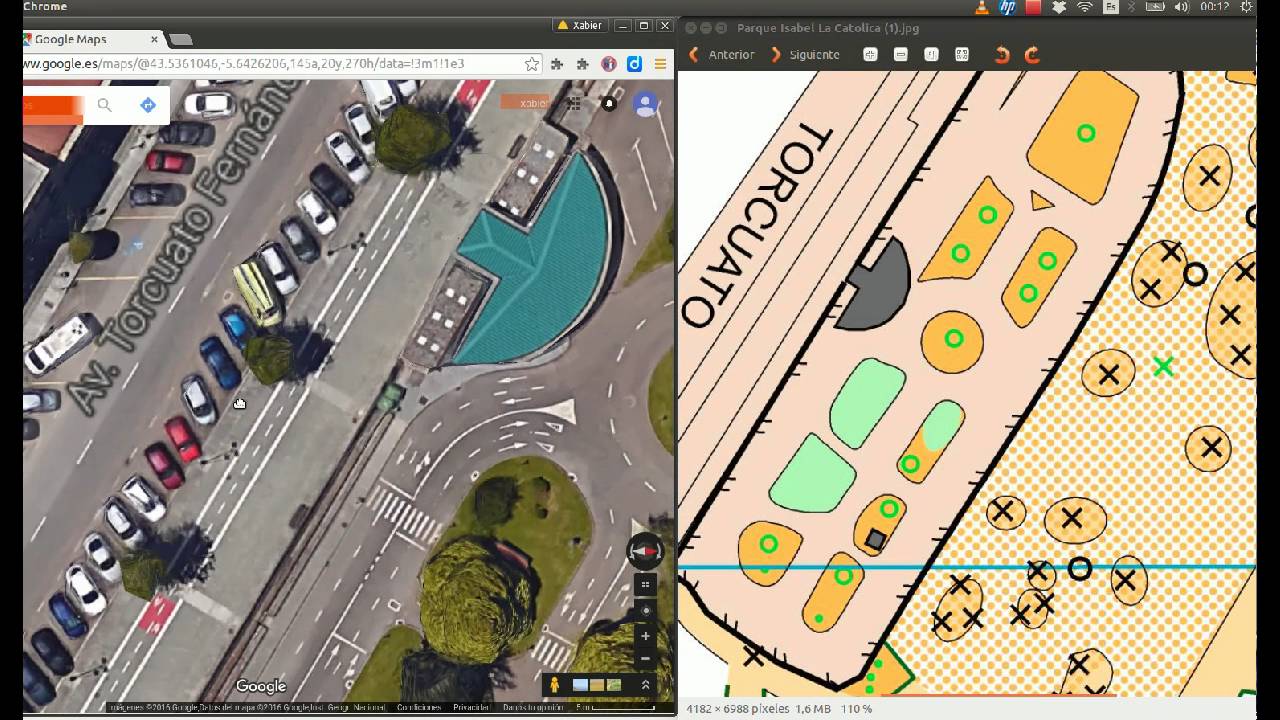The image size is (1280, 720).
Task: Rotate image clockwise
Action: tap(1032, 55)
